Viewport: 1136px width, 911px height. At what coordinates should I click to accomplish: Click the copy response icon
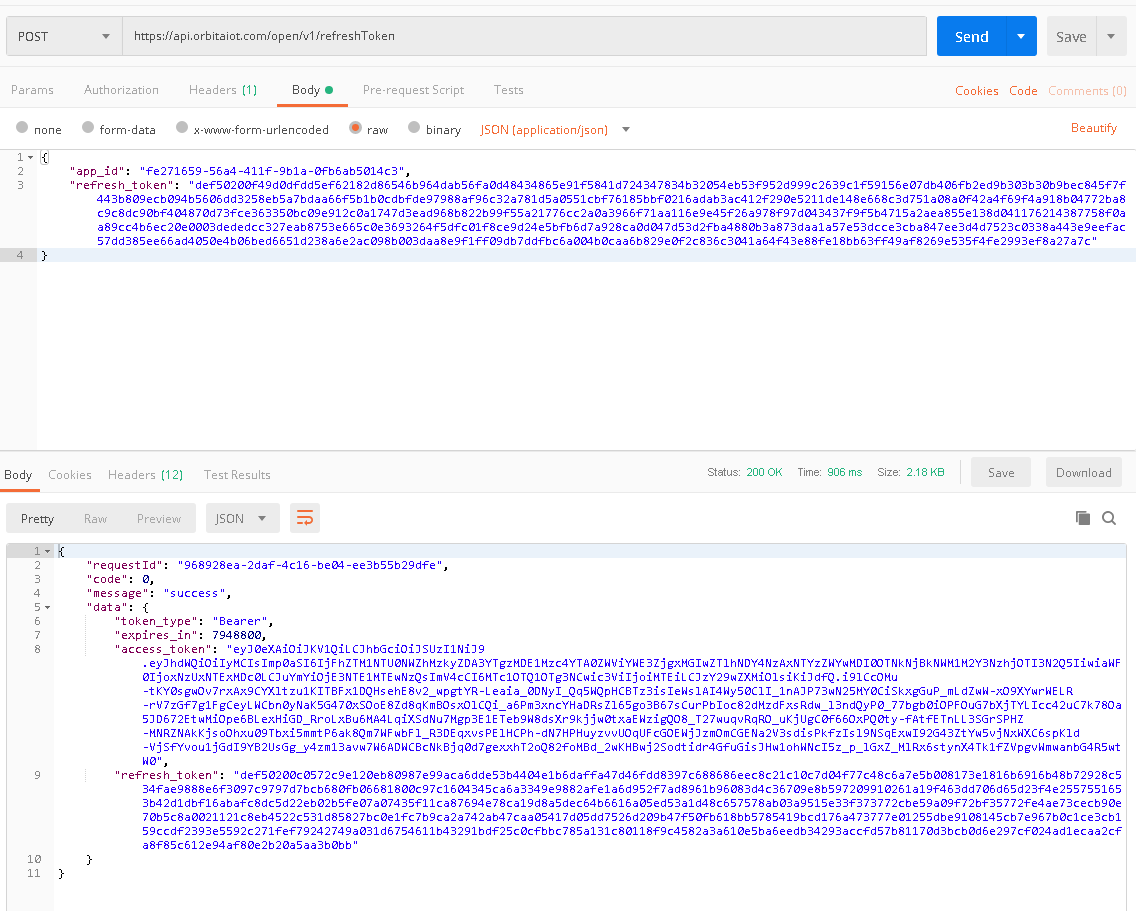pos(1082,518)
